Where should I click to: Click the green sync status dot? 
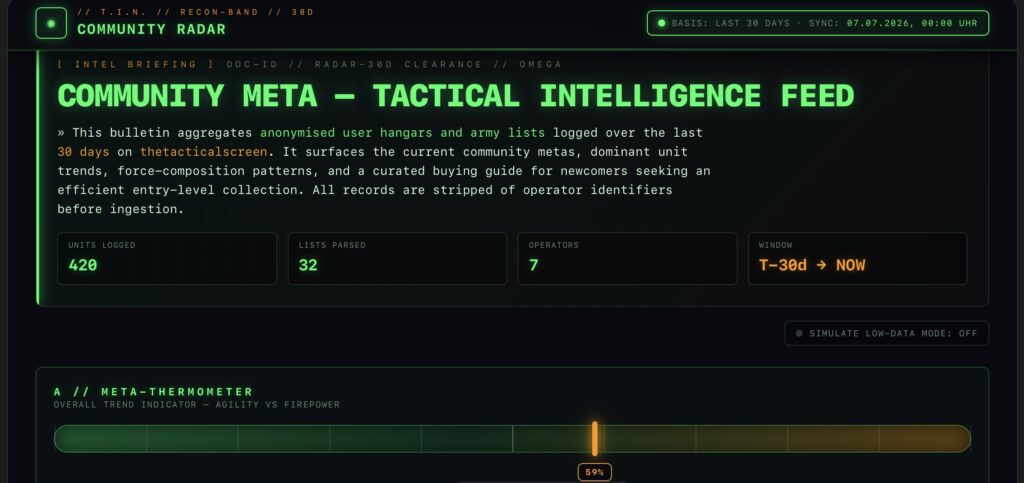click(661, 23)
